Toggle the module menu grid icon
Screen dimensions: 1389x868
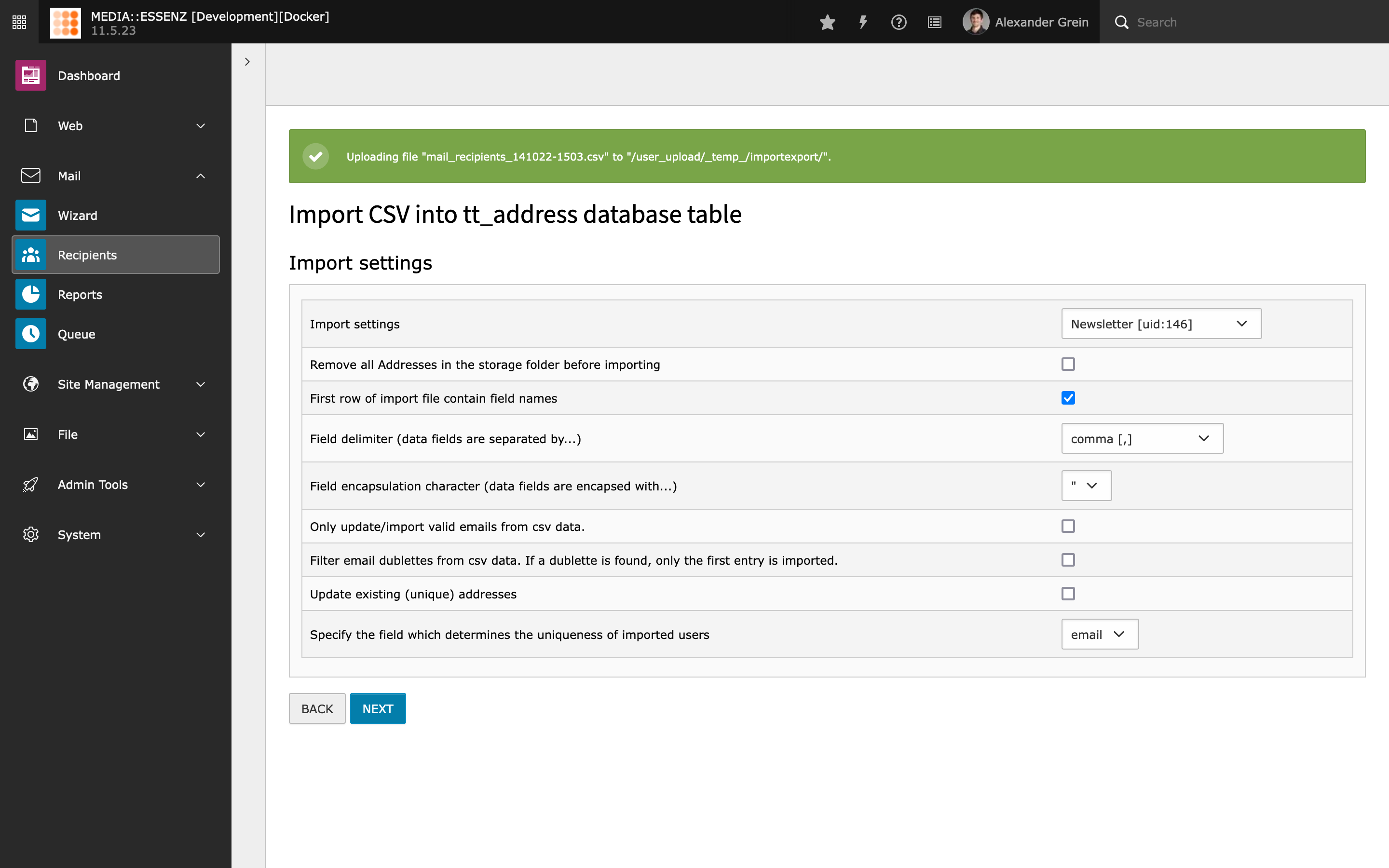19,22
